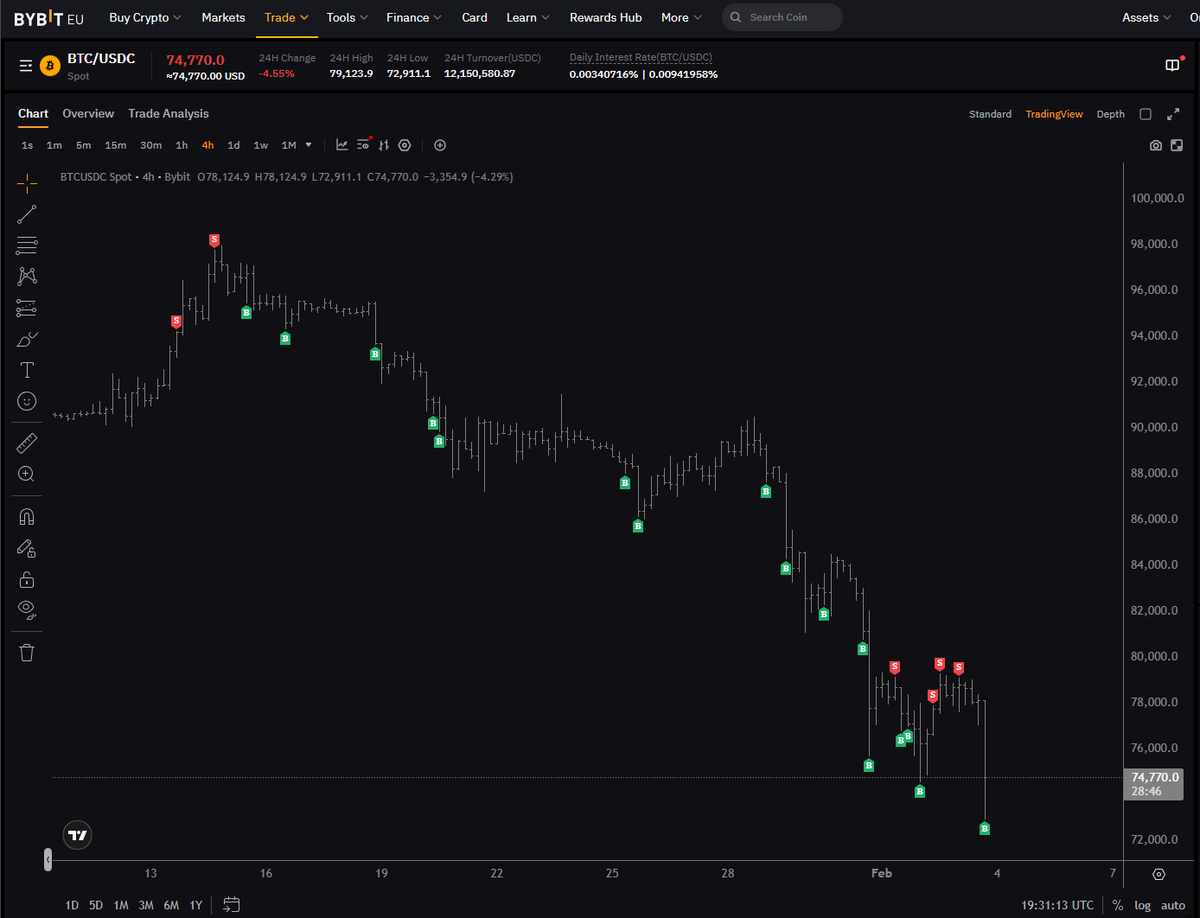Click the plus compare symbol icon
The image size is (1200, 918).
click(440, 145)
